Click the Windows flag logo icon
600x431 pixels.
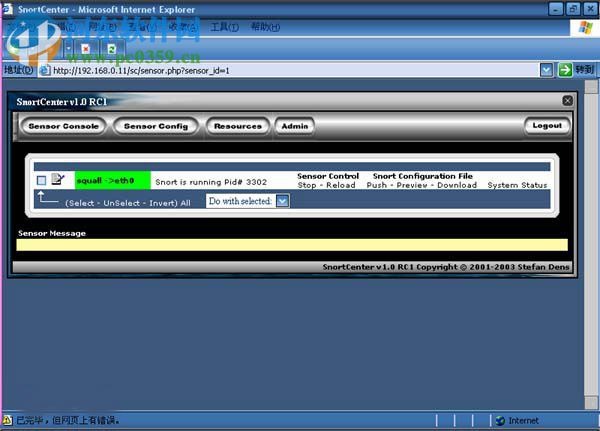point(585,28)
